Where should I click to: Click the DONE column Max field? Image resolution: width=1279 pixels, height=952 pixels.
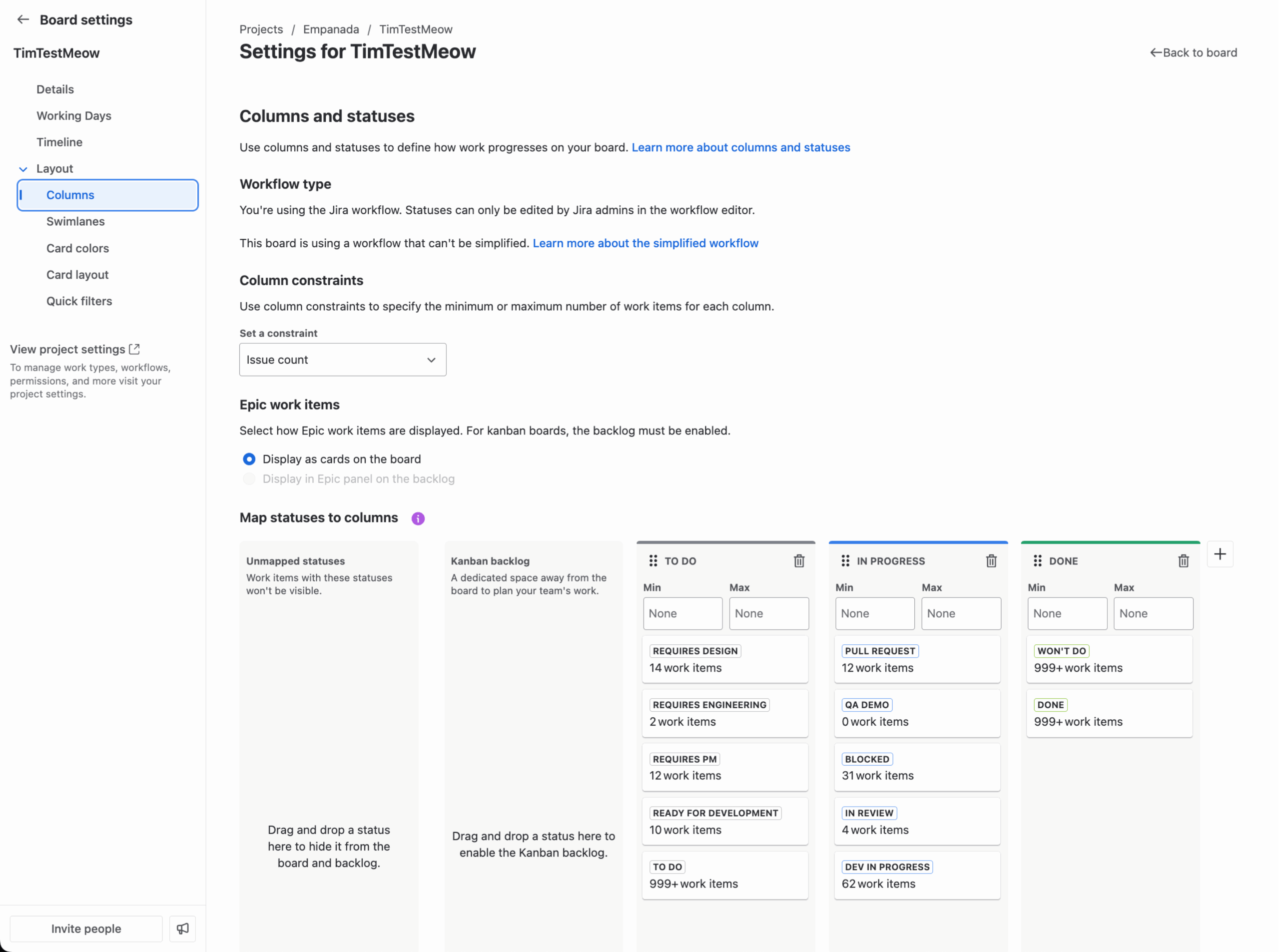coord(1153,613)
